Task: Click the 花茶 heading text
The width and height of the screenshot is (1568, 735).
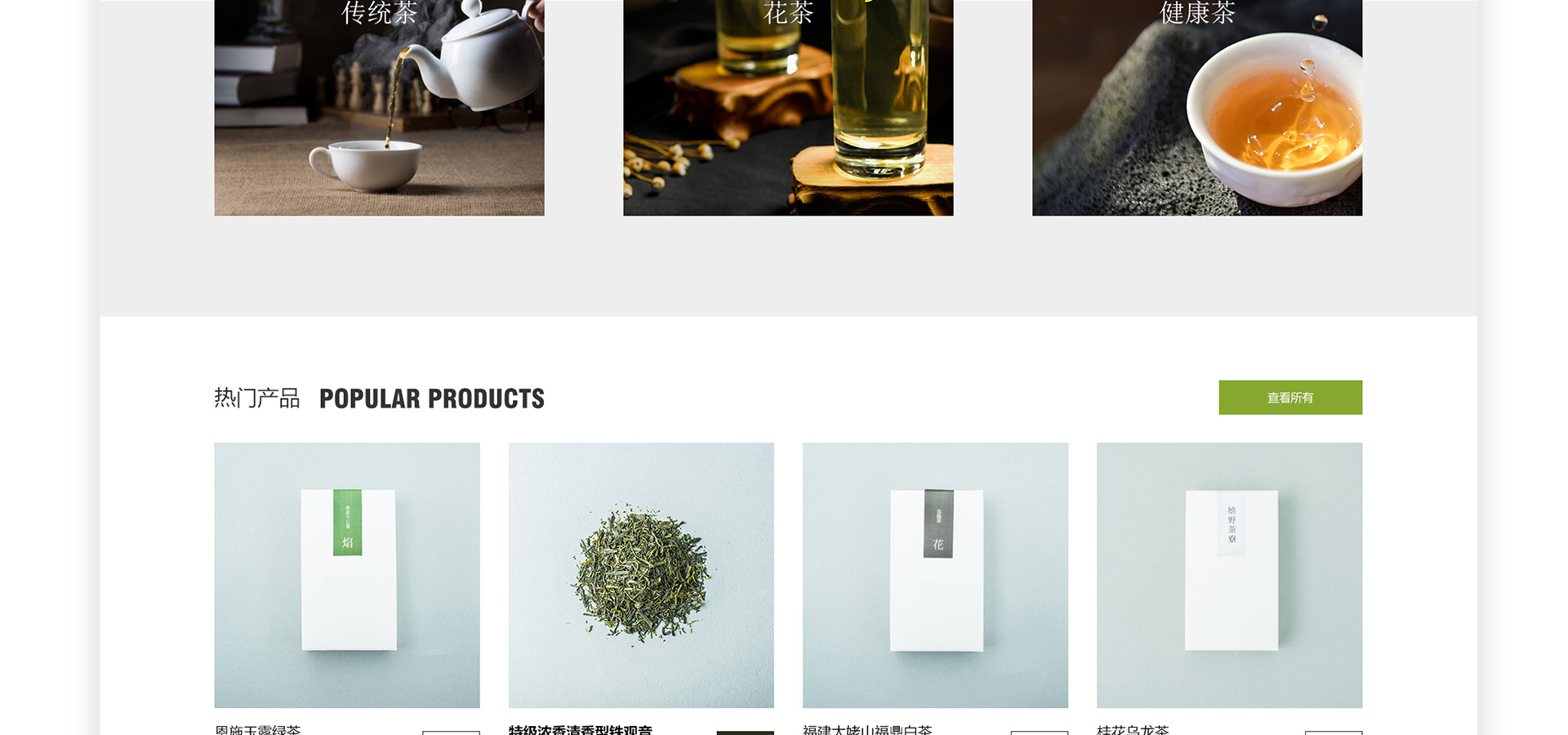Action: 788,12
